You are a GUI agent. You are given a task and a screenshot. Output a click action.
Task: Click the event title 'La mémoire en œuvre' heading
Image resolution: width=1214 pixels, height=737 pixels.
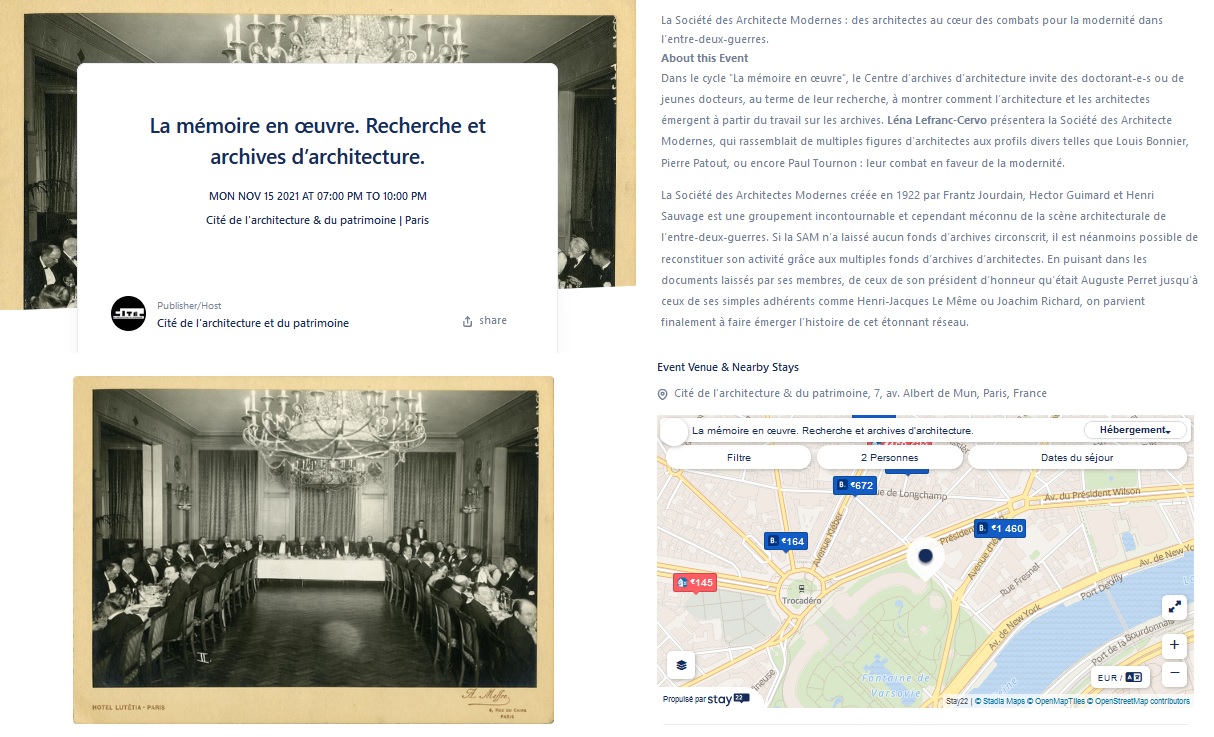point(318,142)
